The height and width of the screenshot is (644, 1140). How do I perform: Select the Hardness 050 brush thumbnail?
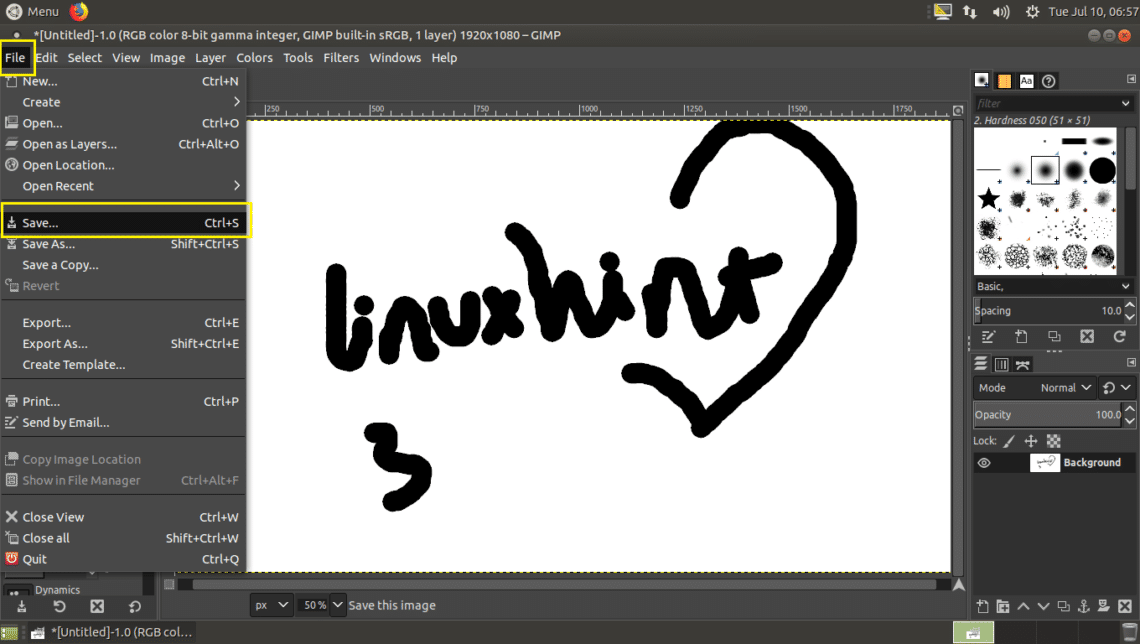click(x=1045, y=170)
